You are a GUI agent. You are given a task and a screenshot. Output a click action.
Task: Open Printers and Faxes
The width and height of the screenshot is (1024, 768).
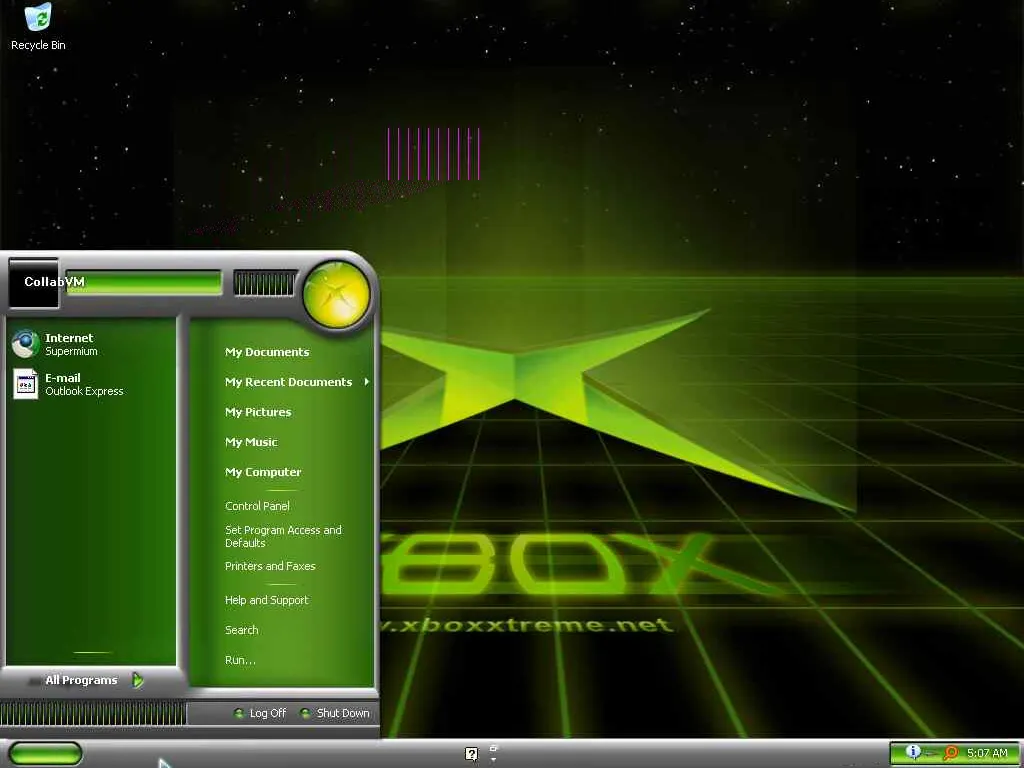(x=270, y=566)
